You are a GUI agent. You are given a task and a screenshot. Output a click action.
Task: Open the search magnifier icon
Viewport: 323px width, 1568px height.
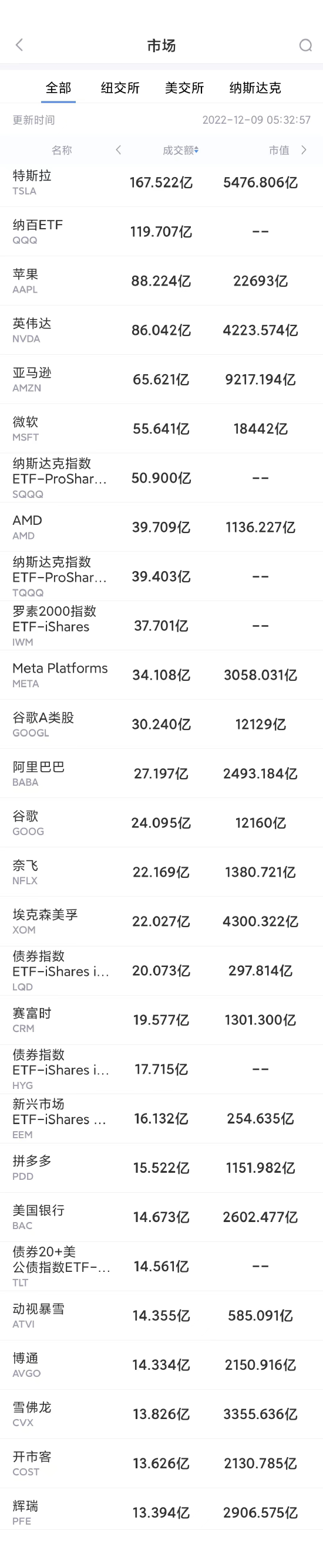pos(305,45)
